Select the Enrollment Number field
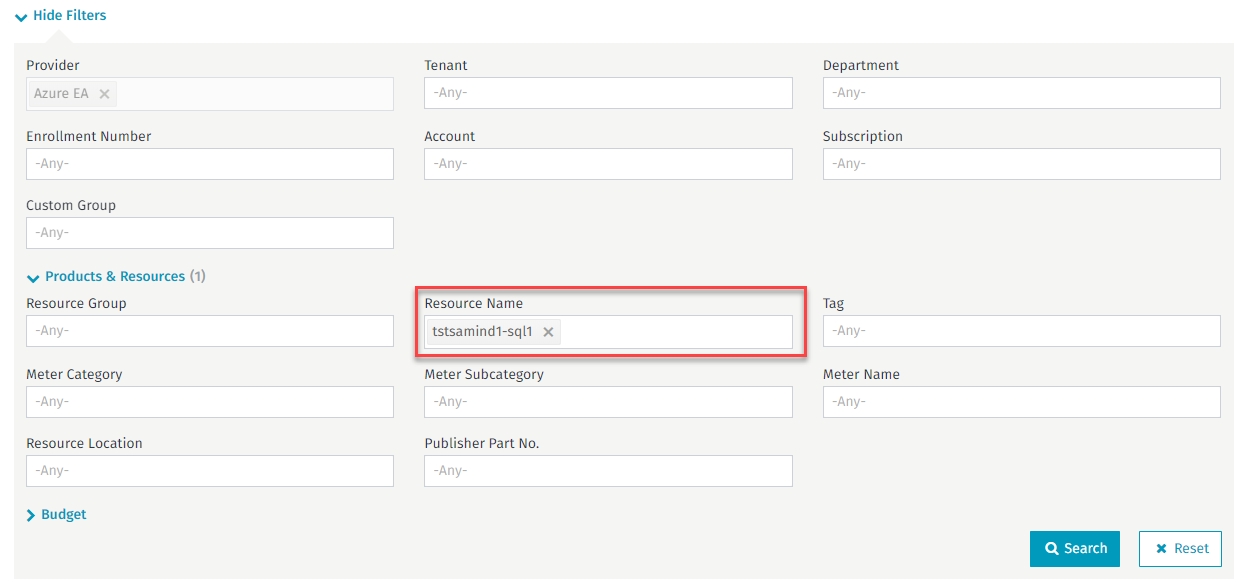This screenshot has height=588, width=1239. pyautogui.click(x=210, y=164)
